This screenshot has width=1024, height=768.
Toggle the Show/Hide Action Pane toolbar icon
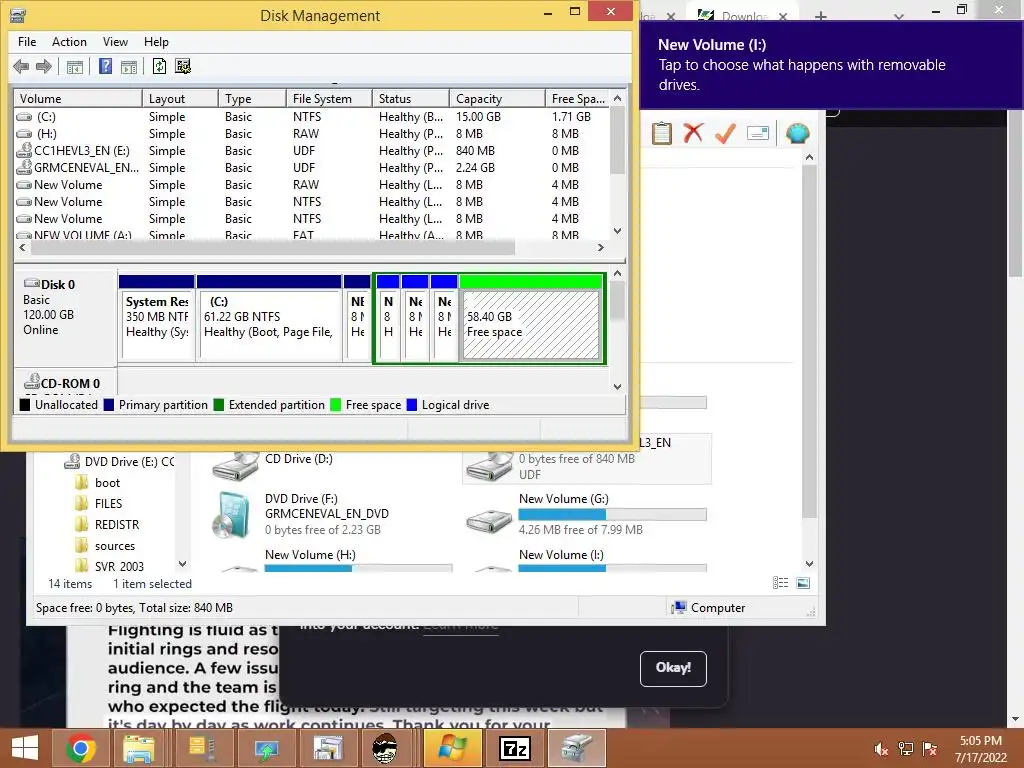pyautogui.click(x=129, y=66)
